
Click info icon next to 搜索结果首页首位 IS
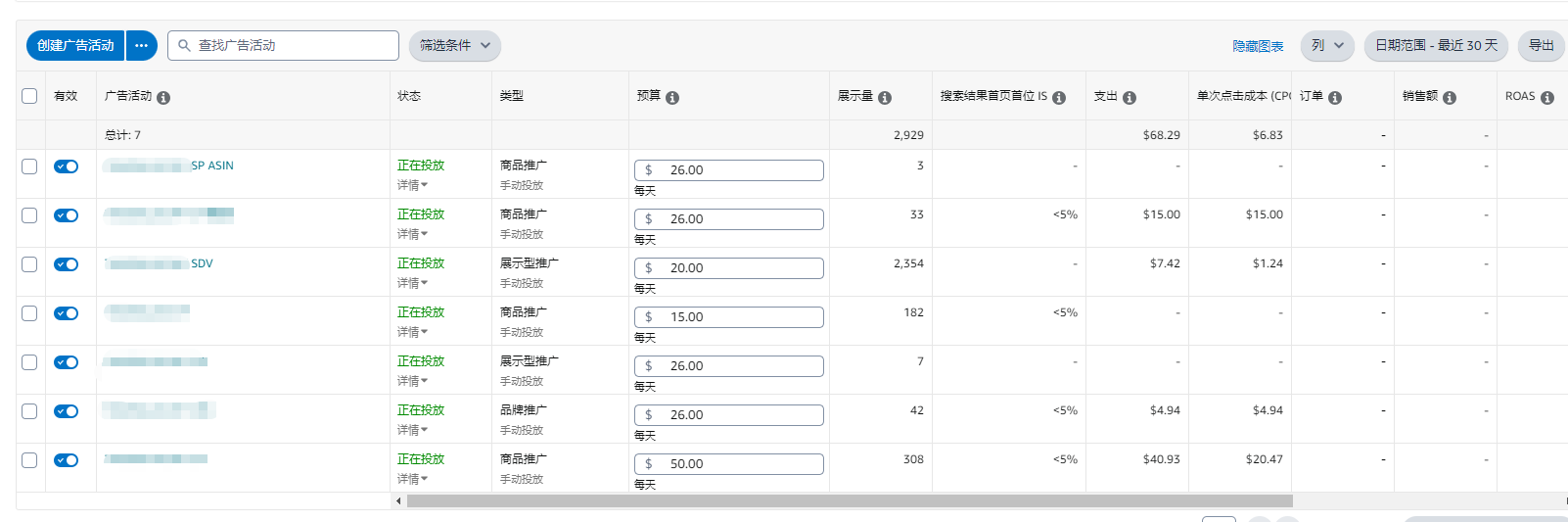coord(1059,98)
